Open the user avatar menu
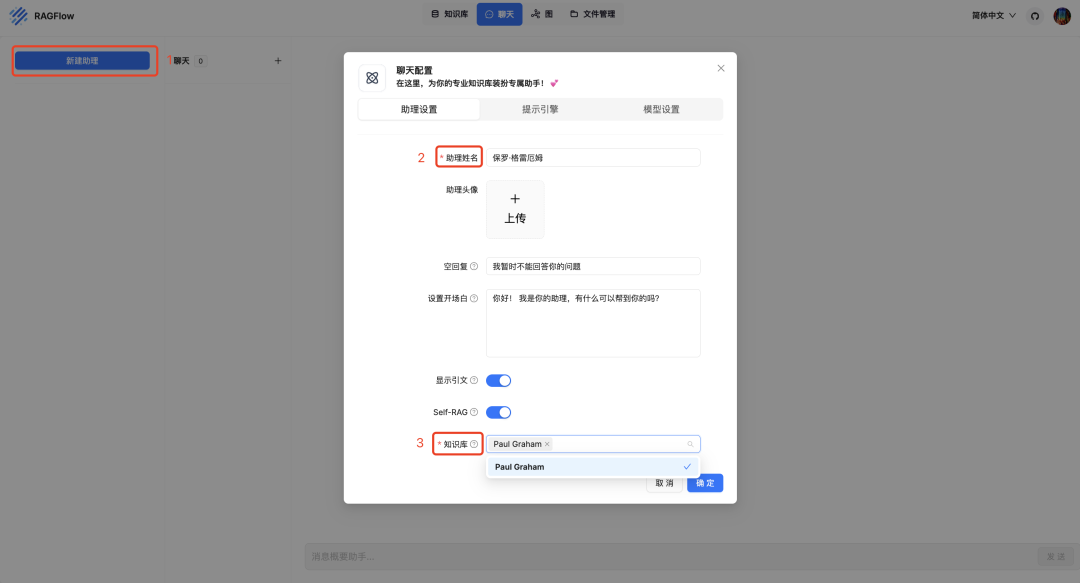The height and width of the screenshot is (583, 1080). pyautogui.click(x=1062, y=15)
